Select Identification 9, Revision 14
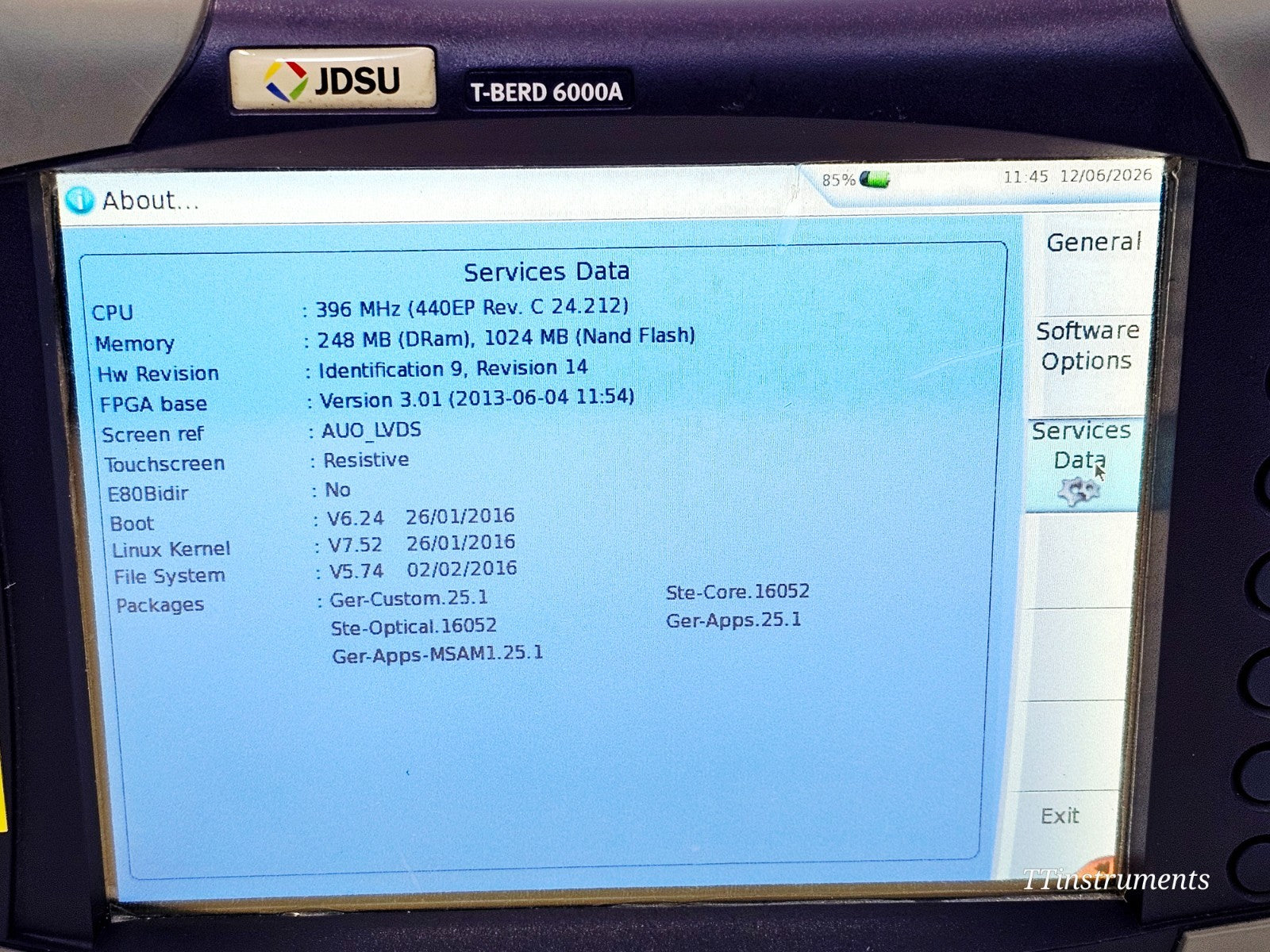1270x952 pixels. coord(452,369)
